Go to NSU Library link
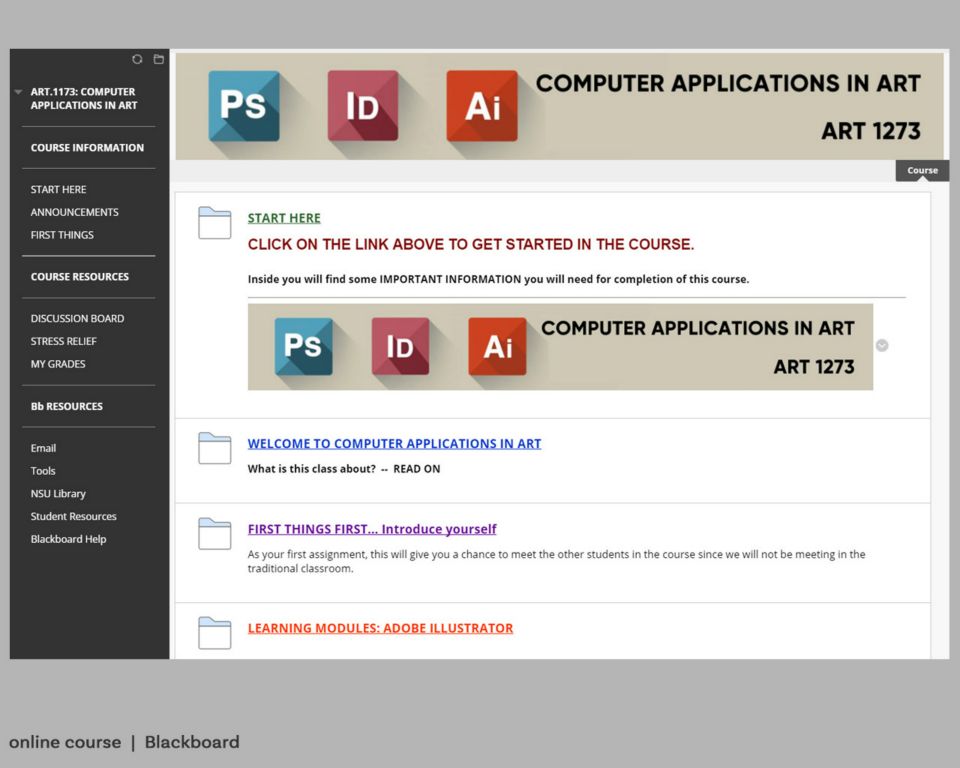The width and height of the screenshot is (960, 768). point(58,493)
